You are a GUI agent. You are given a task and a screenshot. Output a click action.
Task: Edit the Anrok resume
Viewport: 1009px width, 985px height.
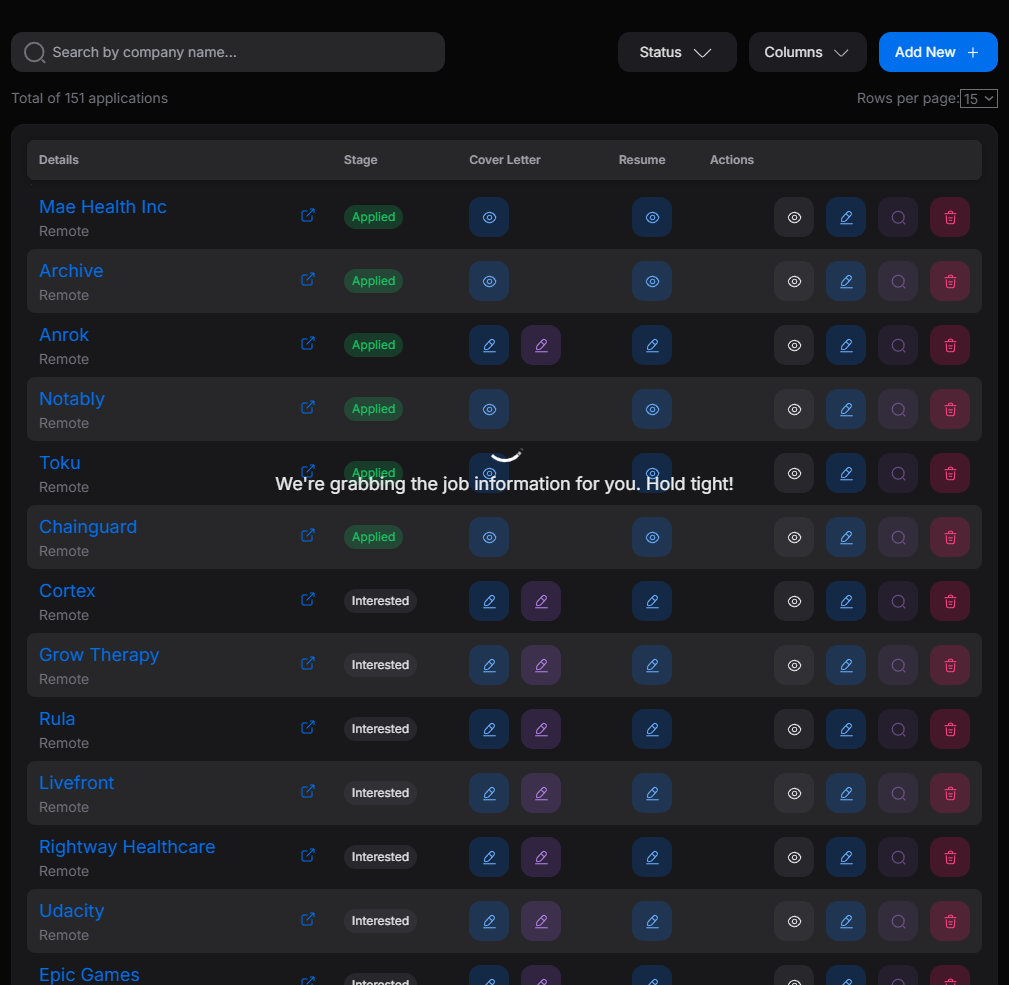point(652,345)
